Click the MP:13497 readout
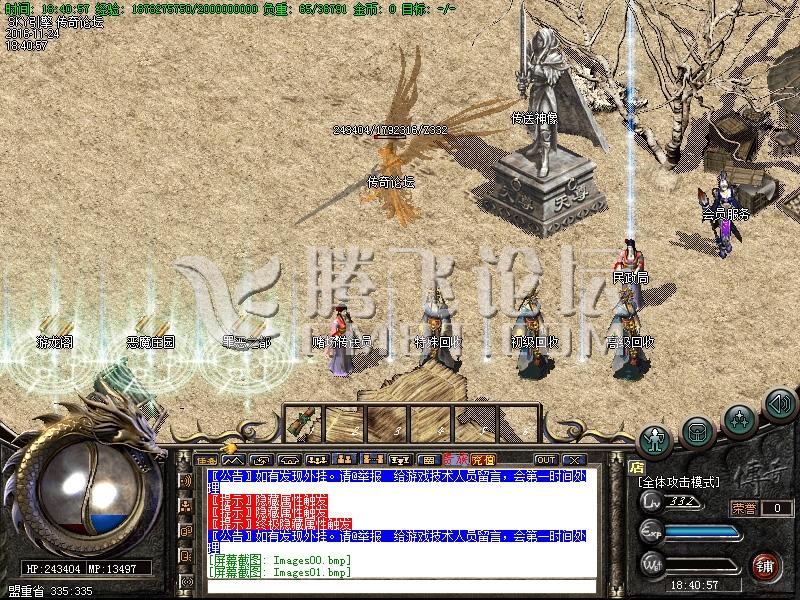Image resolution: width=800 pixels, height=600 pixels. (x=112, y=568)
